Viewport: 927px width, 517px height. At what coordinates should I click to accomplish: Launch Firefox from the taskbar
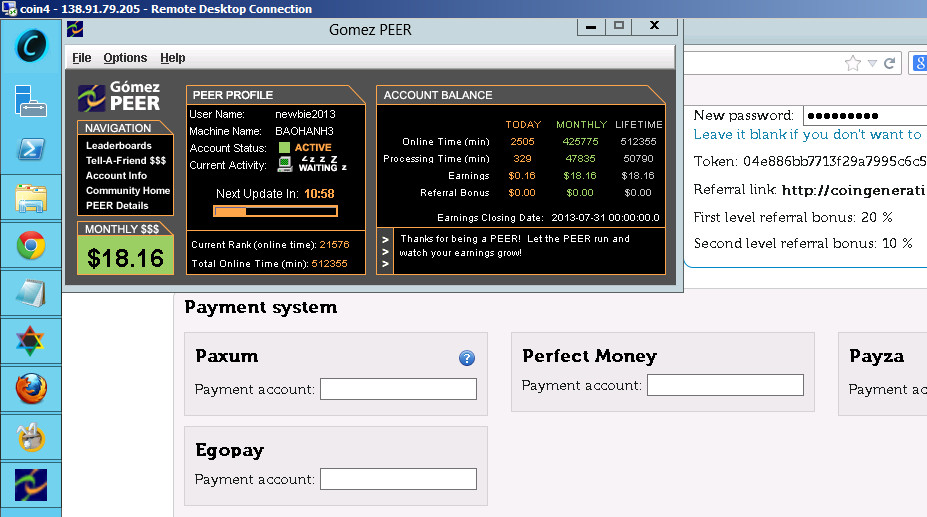click(31, 388)
